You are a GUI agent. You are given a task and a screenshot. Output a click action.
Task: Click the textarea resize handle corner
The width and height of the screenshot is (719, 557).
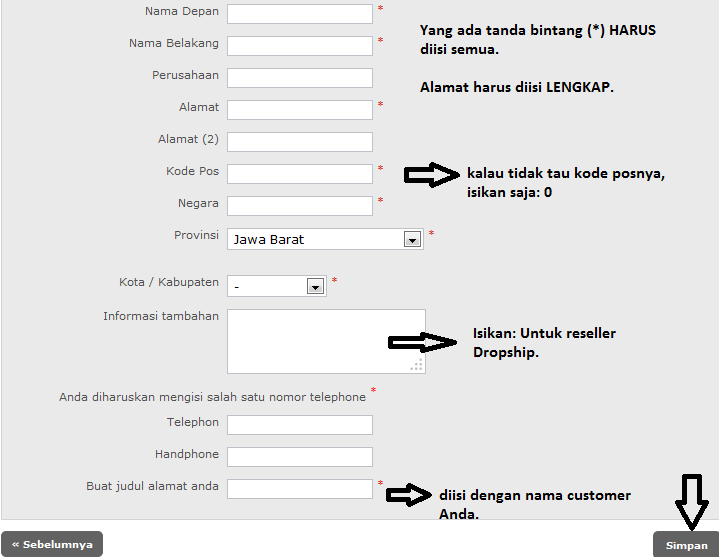[x=417, y=366]
